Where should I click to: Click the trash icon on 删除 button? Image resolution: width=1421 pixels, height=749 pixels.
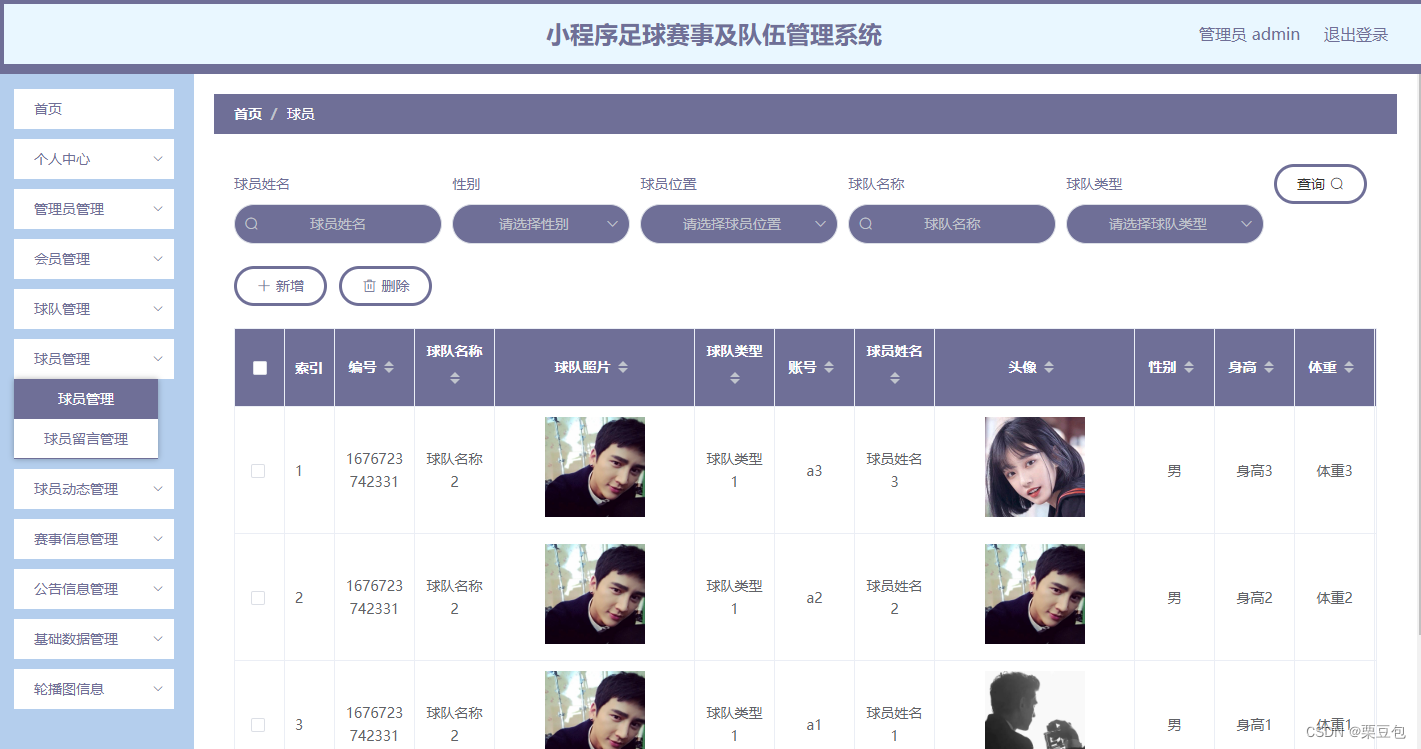(x=369, y=286)
